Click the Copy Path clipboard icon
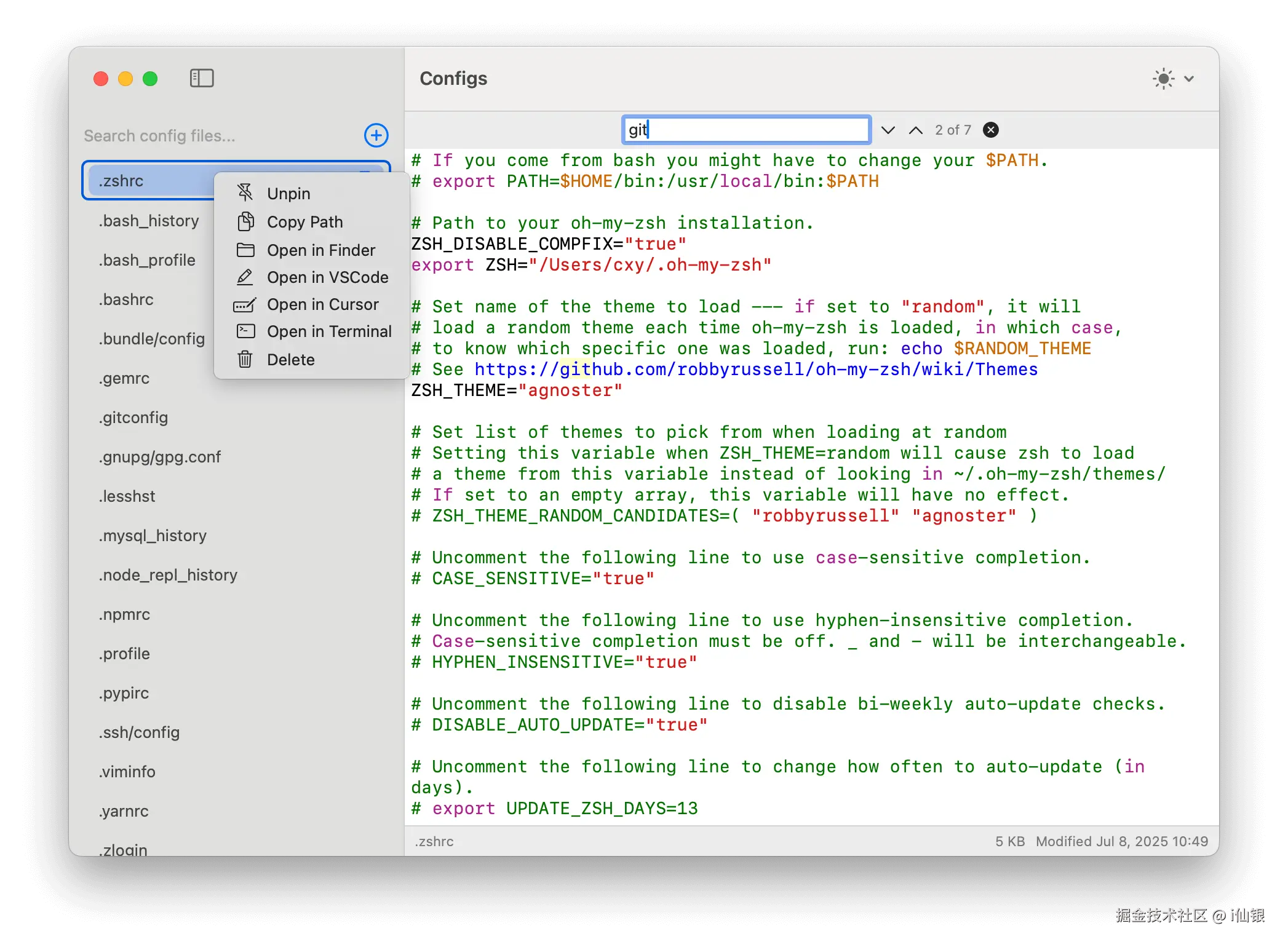Screen dimensions: 1288x947 pyautogui.click(x=245, y=221)
